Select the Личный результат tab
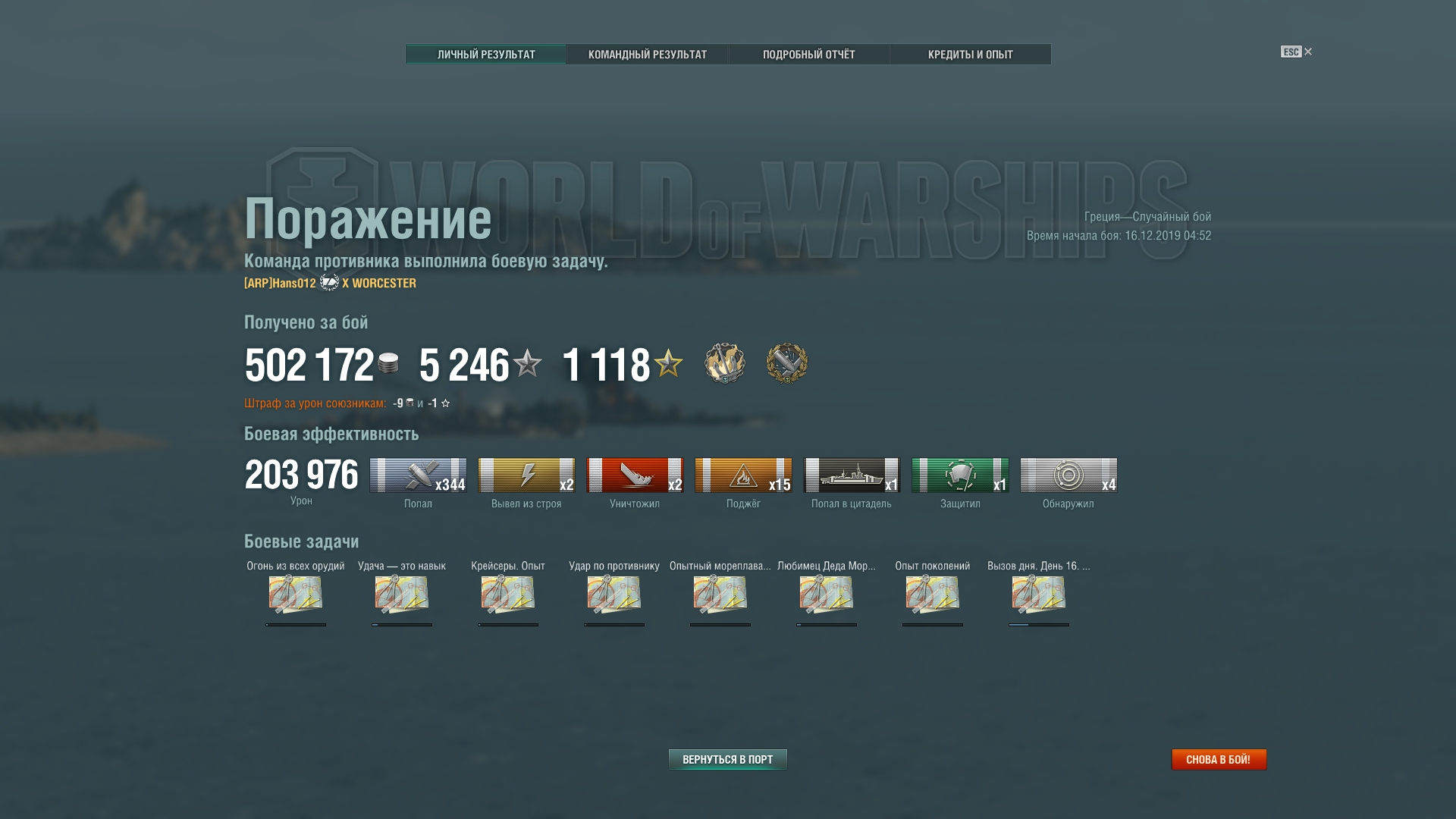This screenshot has height=819, width=1456. (x=486, y=55)
